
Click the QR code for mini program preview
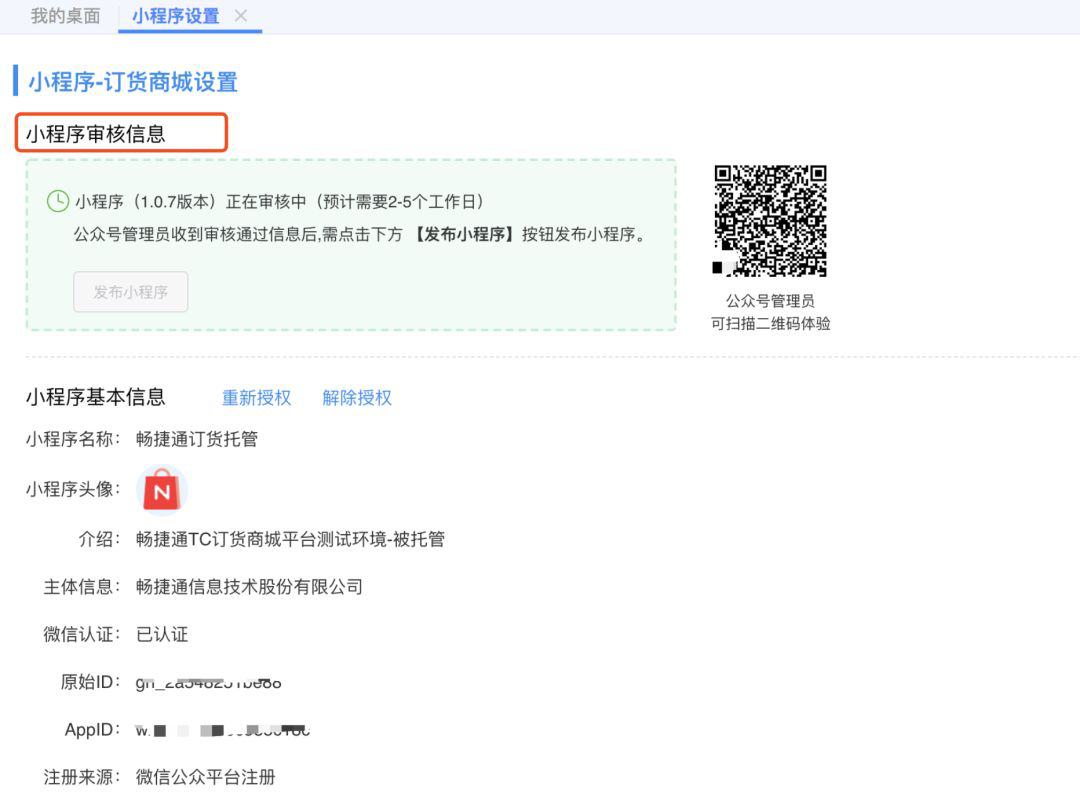point(770,220)
